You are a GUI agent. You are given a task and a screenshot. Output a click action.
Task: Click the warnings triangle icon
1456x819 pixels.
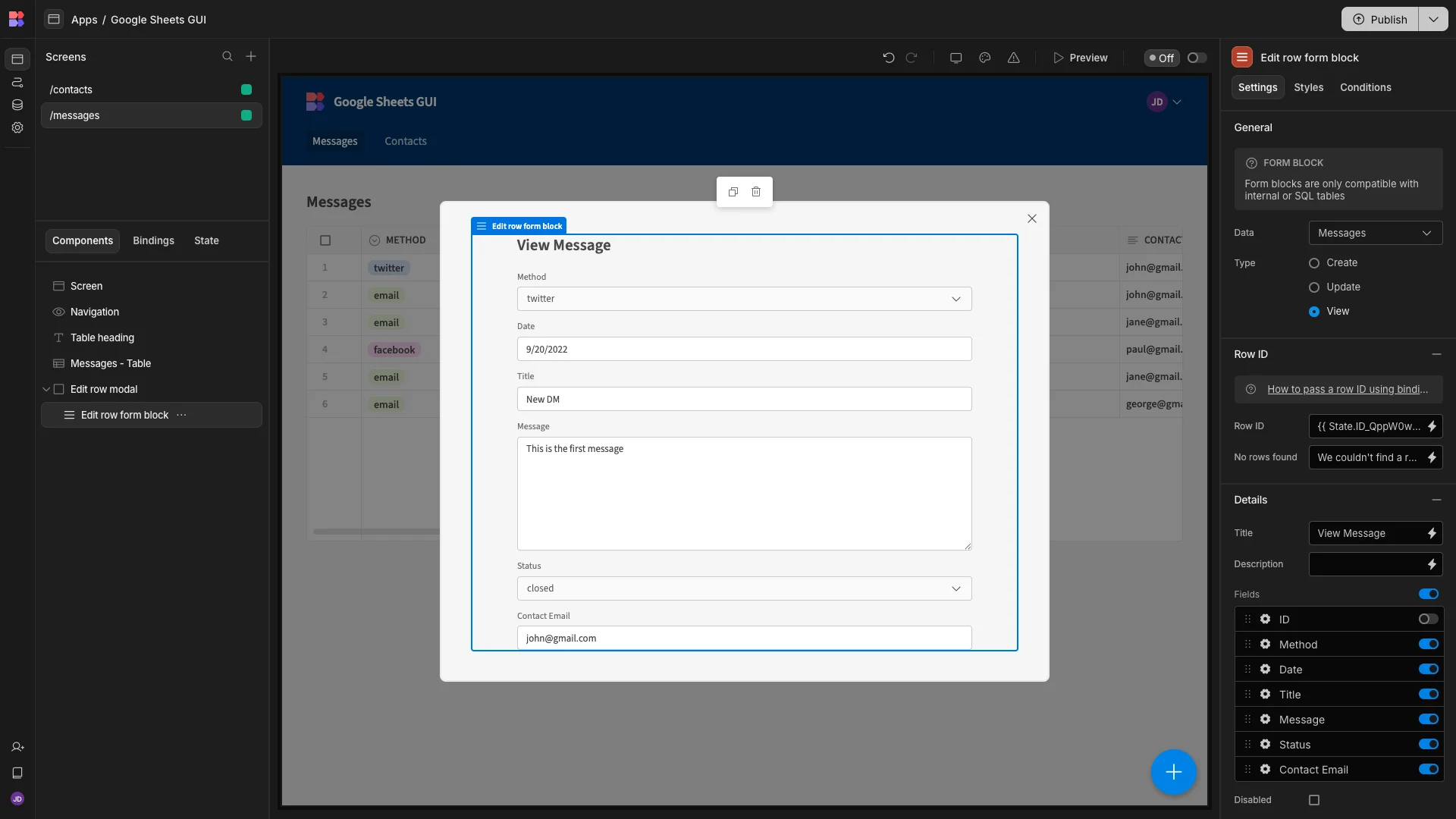pos(1013,58)
